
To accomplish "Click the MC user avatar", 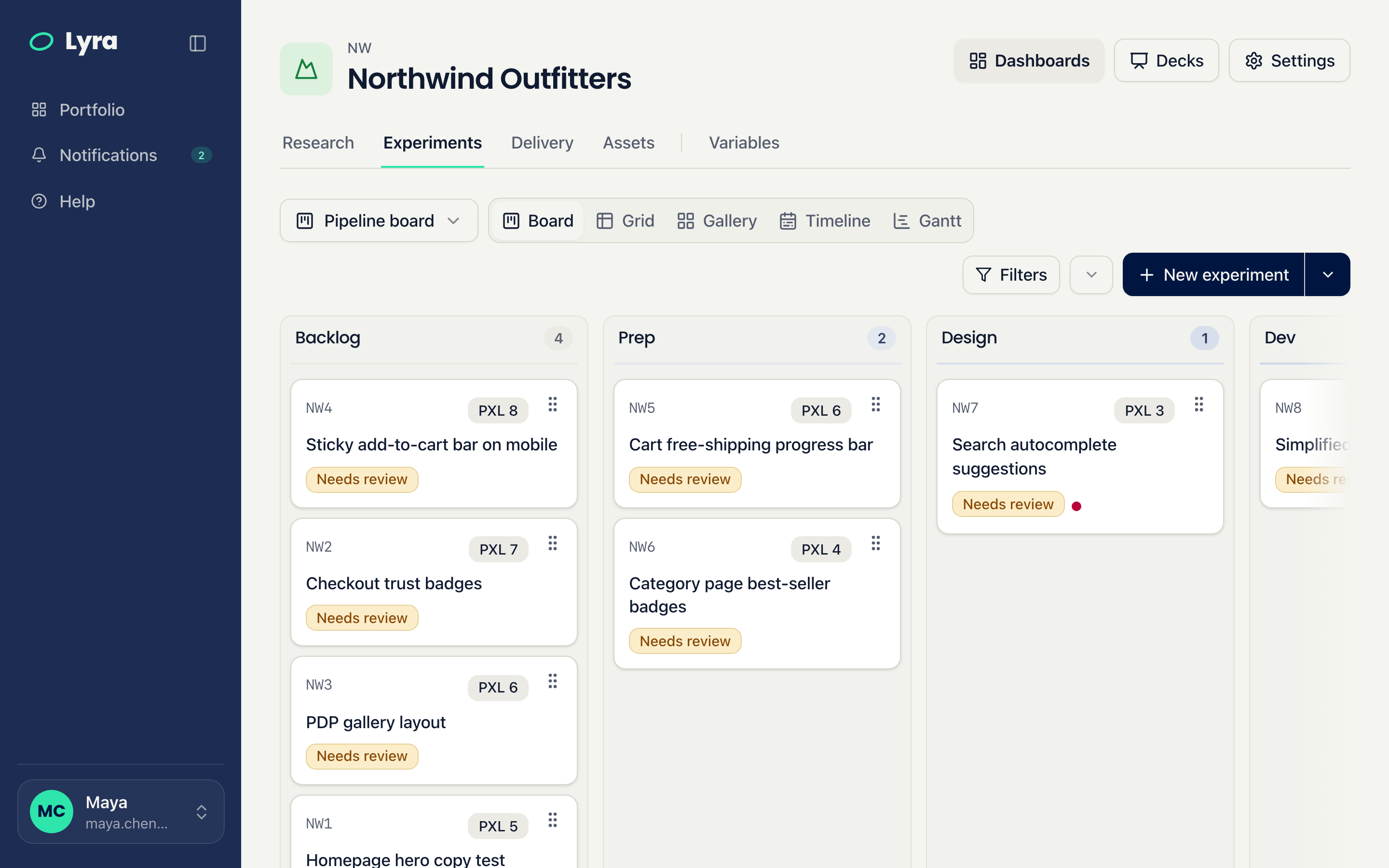I will tap(52, 811).
